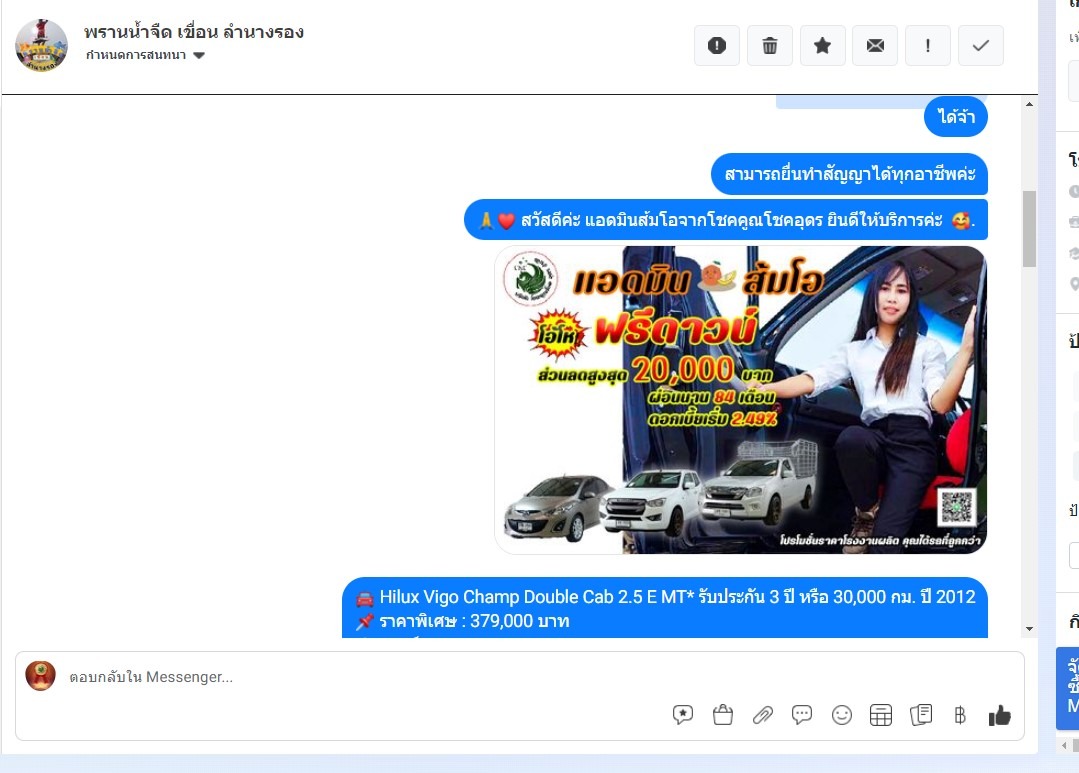Mark conversation as spam with exclamation circle icon
The width and height of the screenshot is (1079, 773).
[716, 45]
